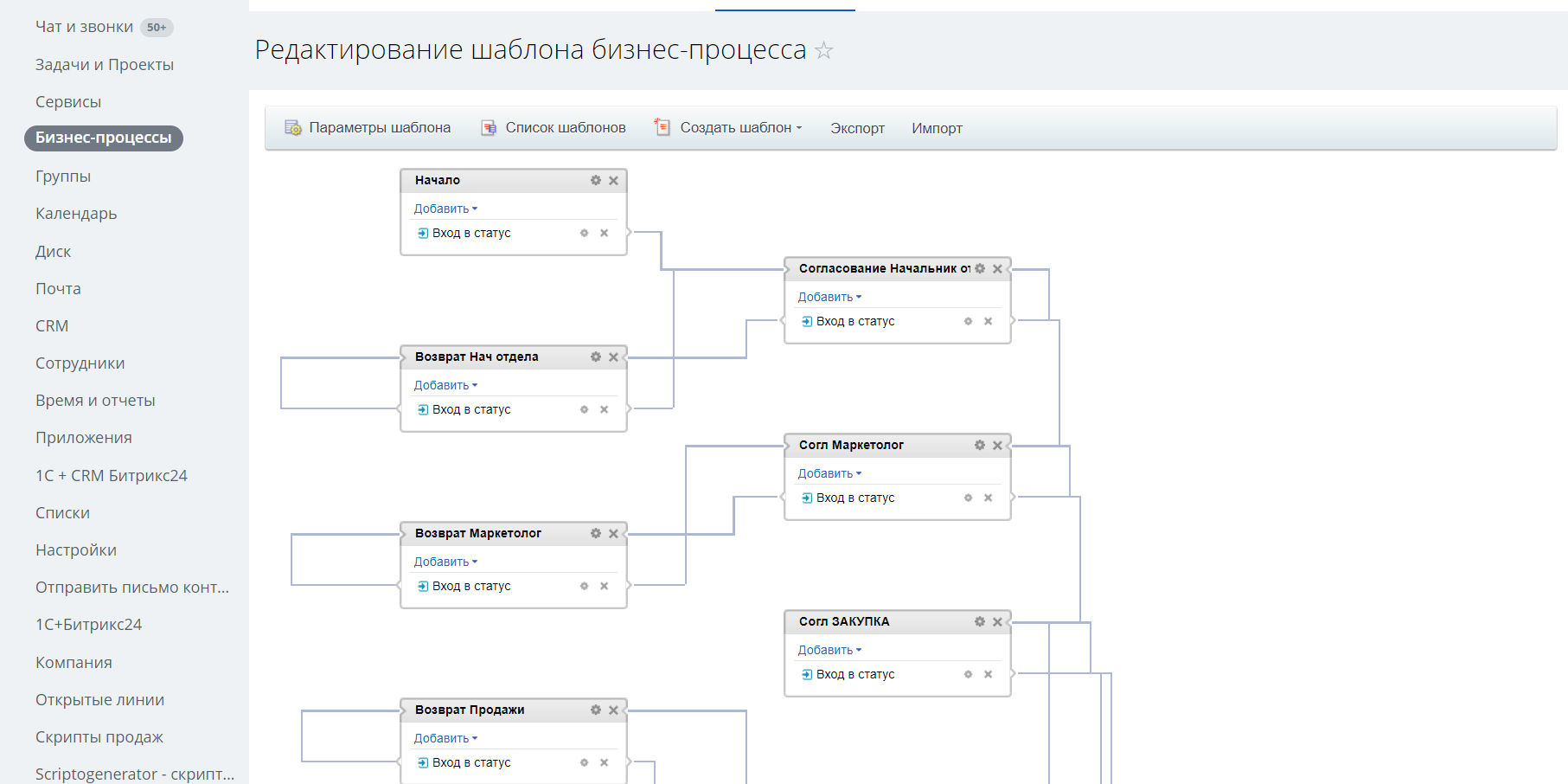Viewport: 1568px width, 784px height.
Task: Open settings gear of Возврат Продажи block
Action: coord(596,710)
